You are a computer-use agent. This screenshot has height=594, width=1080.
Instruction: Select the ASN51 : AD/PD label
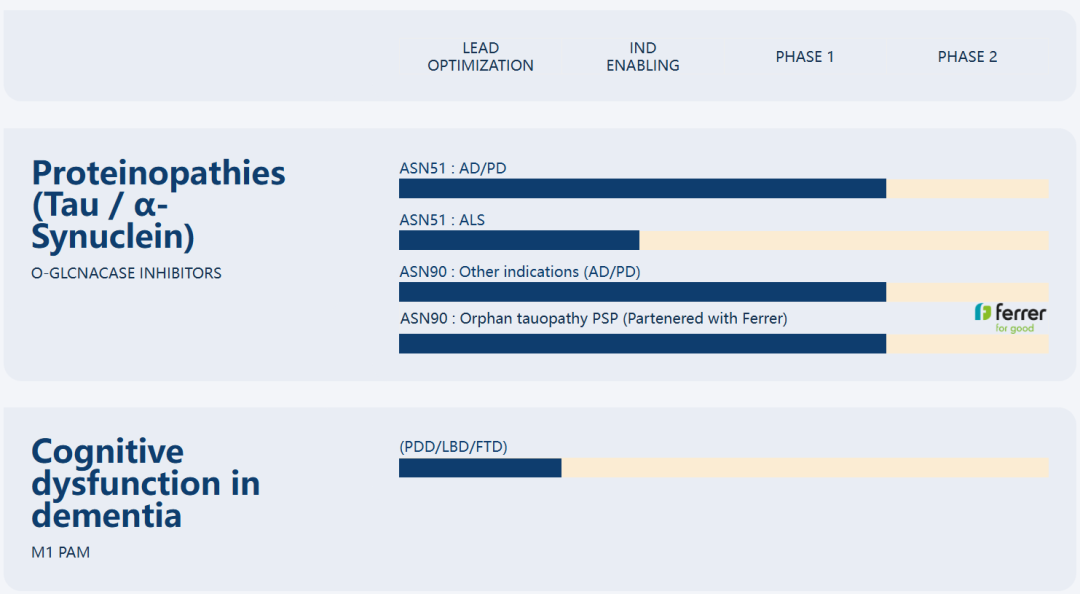point(453,168)
